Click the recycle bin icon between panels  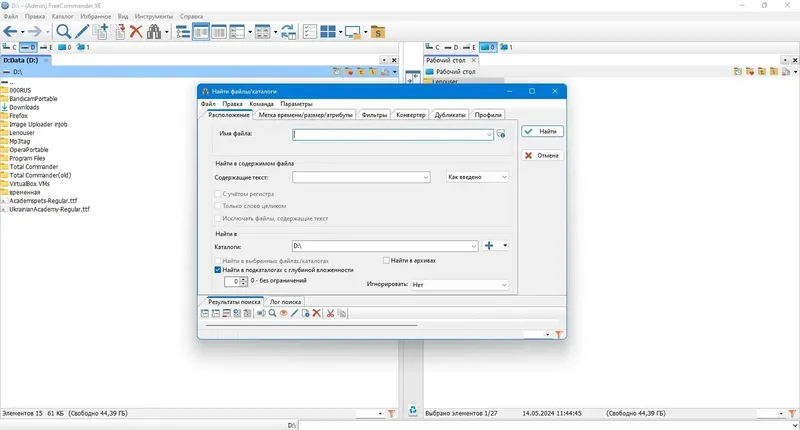pyautogui.click(x=413, y=410)
